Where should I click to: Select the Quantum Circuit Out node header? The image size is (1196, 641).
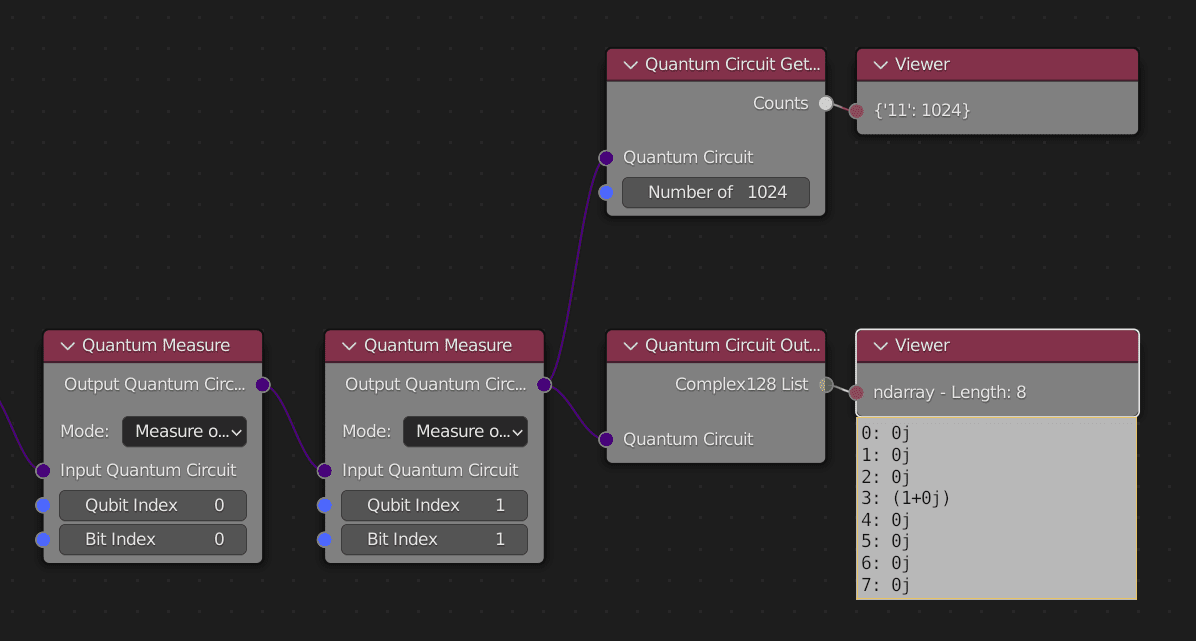coord(715,346)
